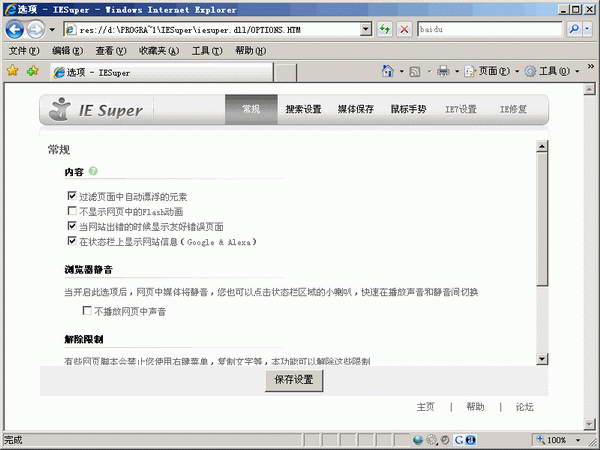Expand the Home button dropdown arrow
Screen dimensions: 600x450
coord(401,72)
